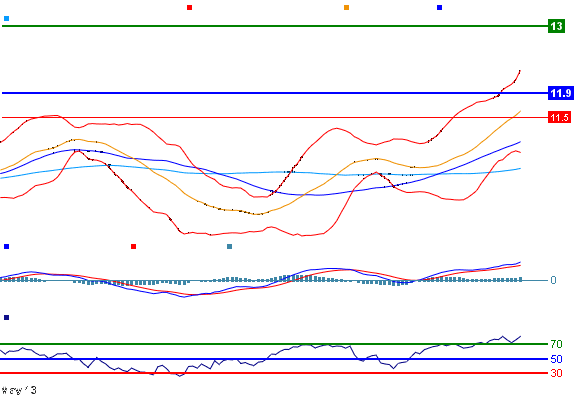Select the blue 50 RSI level label
Image resolution: width=577 pixels, height=395 pixels.
[556, 359]
